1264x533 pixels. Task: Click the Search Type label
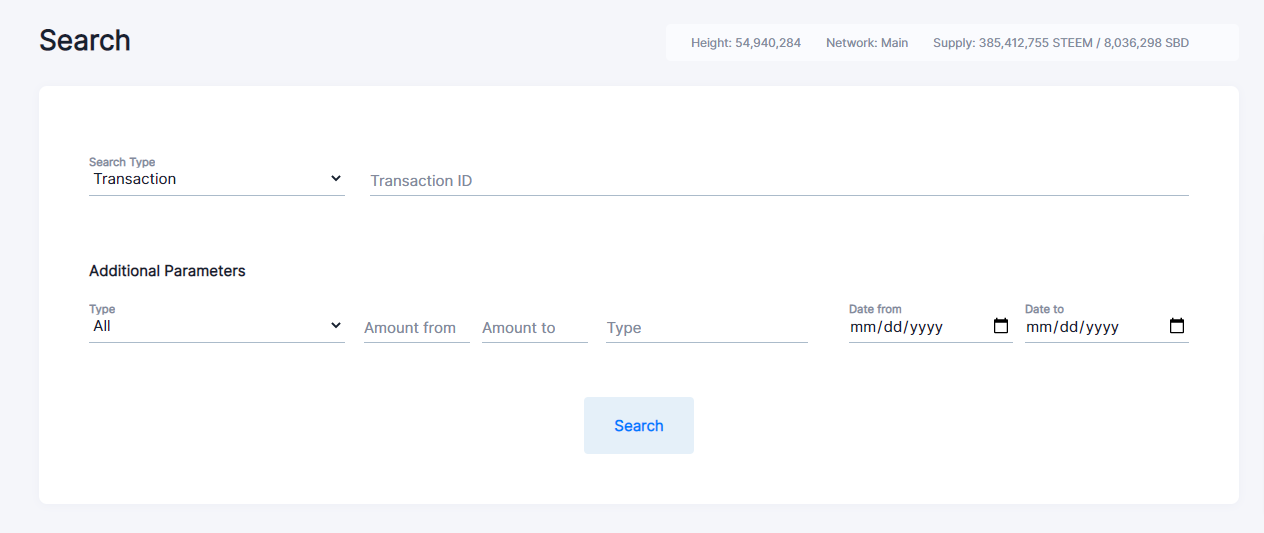coord(122,162)
